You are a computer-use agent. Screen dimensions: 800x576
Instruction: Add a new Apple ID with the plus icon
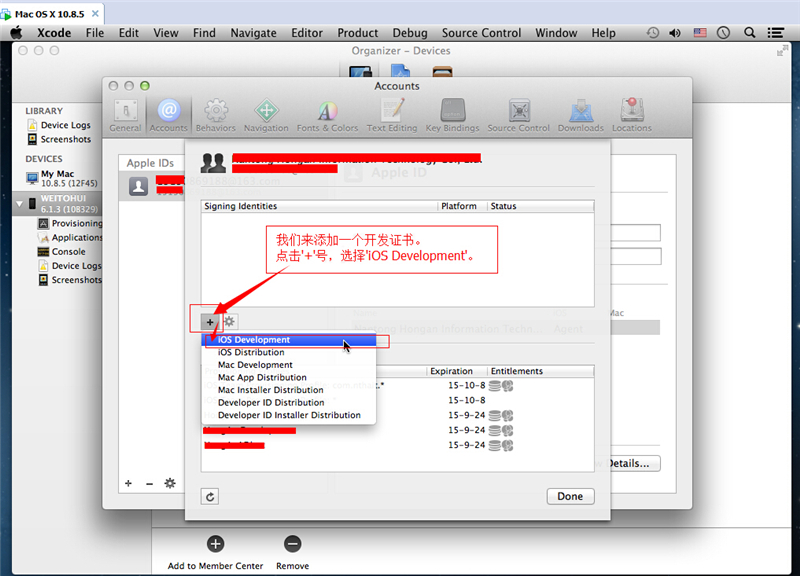click(x=128, y=483)
